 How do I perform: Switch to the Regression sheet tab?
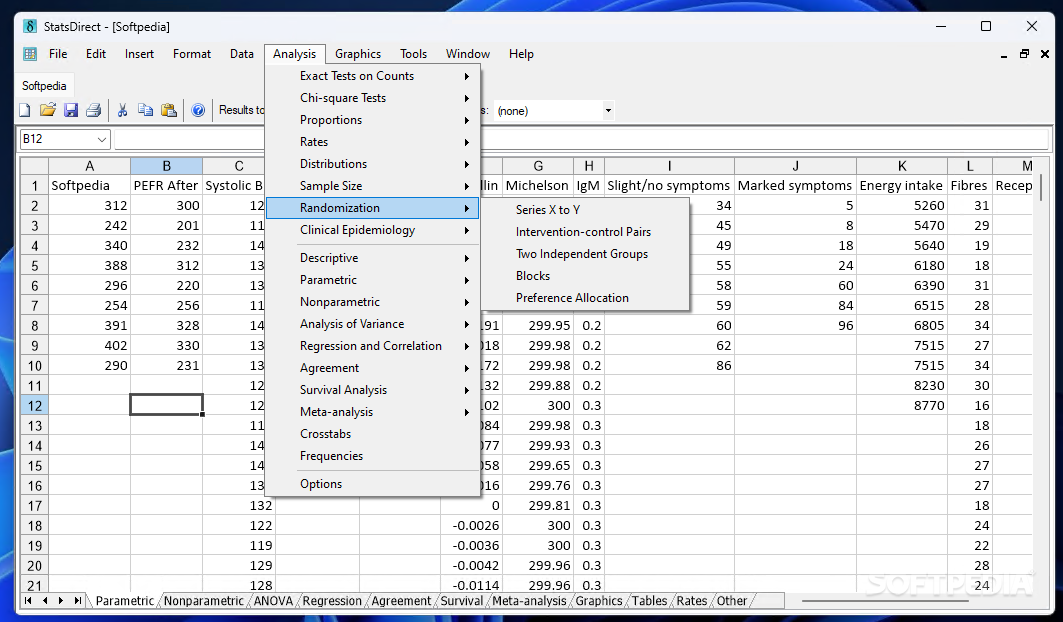332,601
